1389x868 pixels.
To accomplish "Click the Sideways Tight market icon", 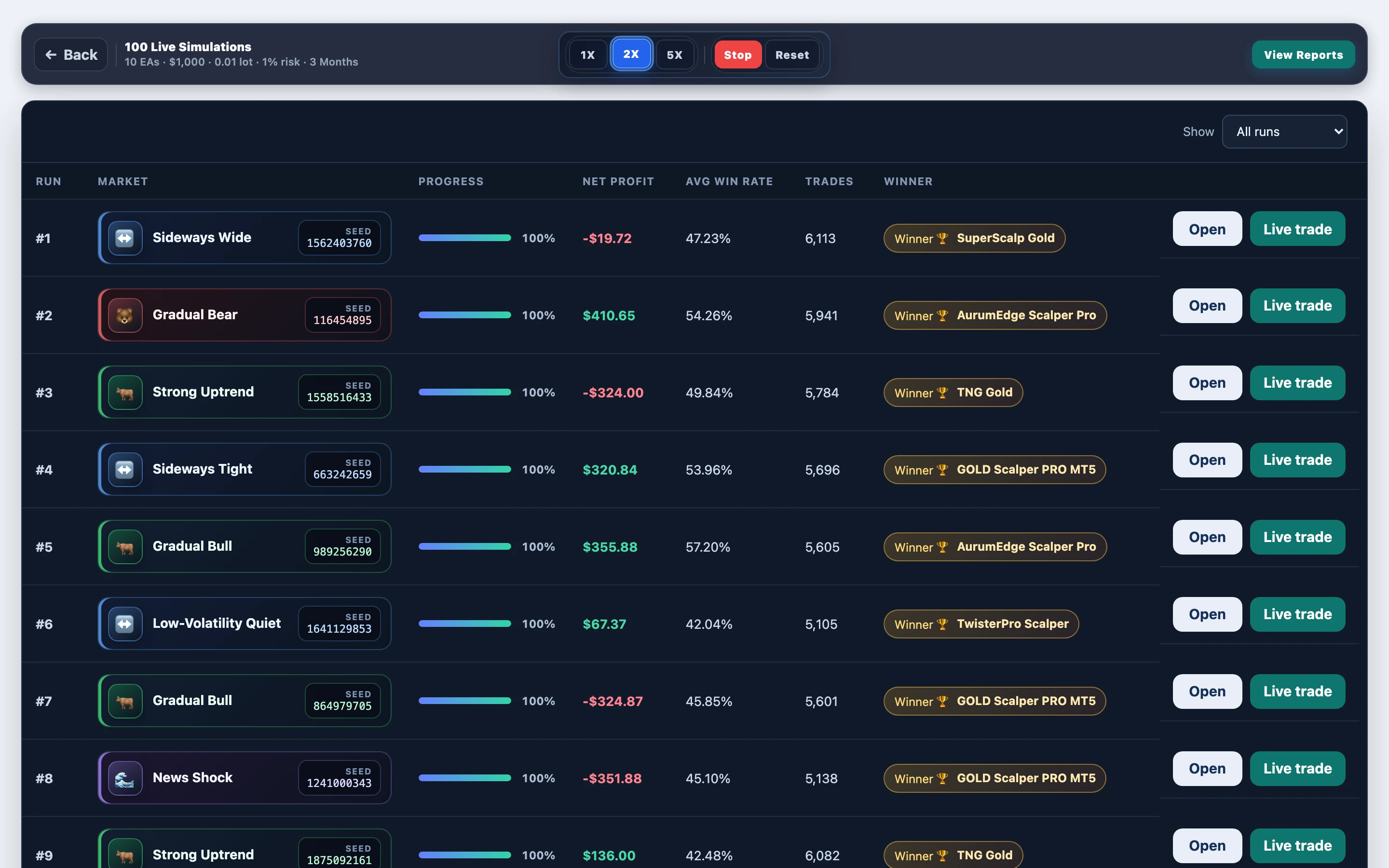I will click(x=125, y=470).
